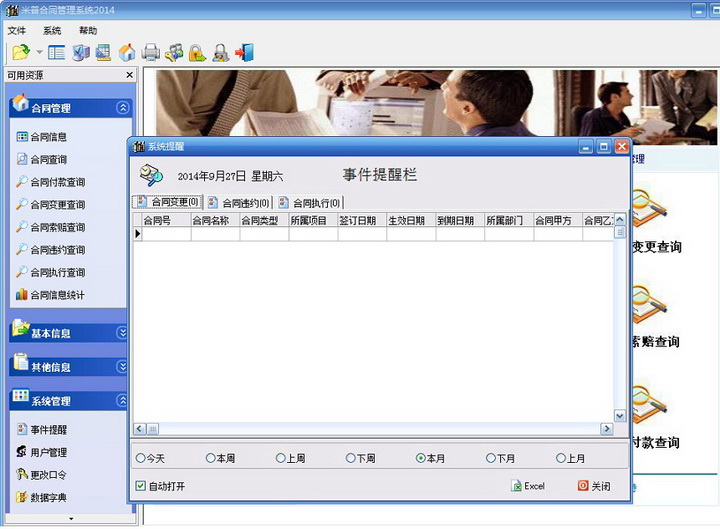Click the 关闭 button in reminder dialog

point(594,486)
